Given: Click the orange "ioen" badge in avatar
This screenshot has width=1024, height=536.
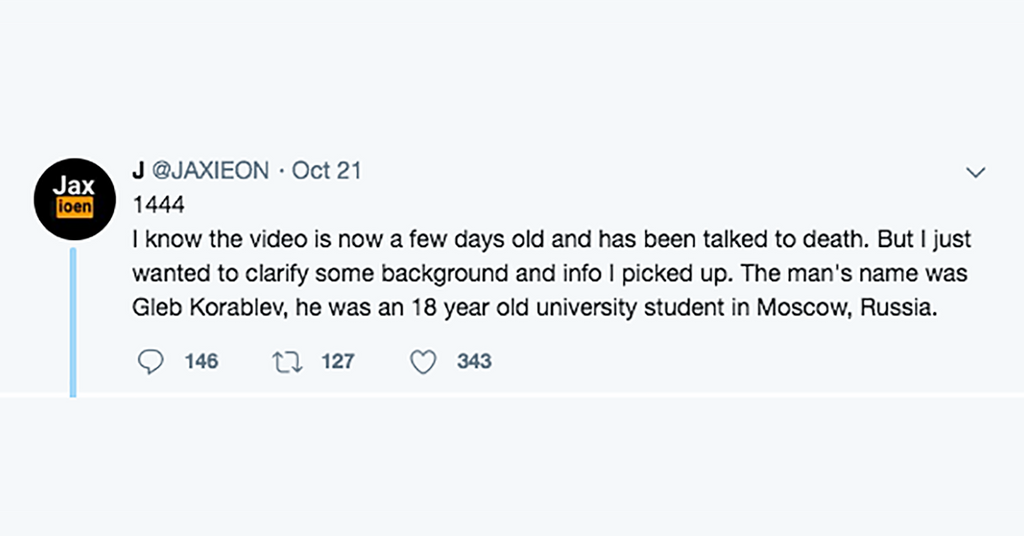Looking at the screenshot, I should pos(73,208).
